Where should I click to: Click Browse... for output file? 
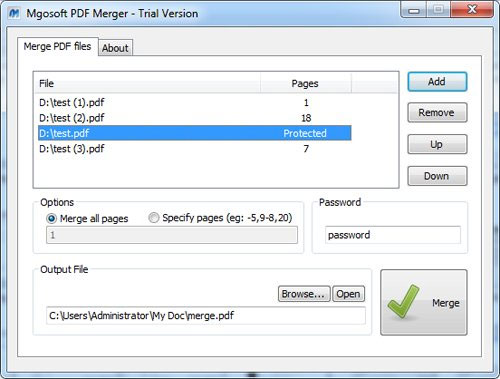304,294
